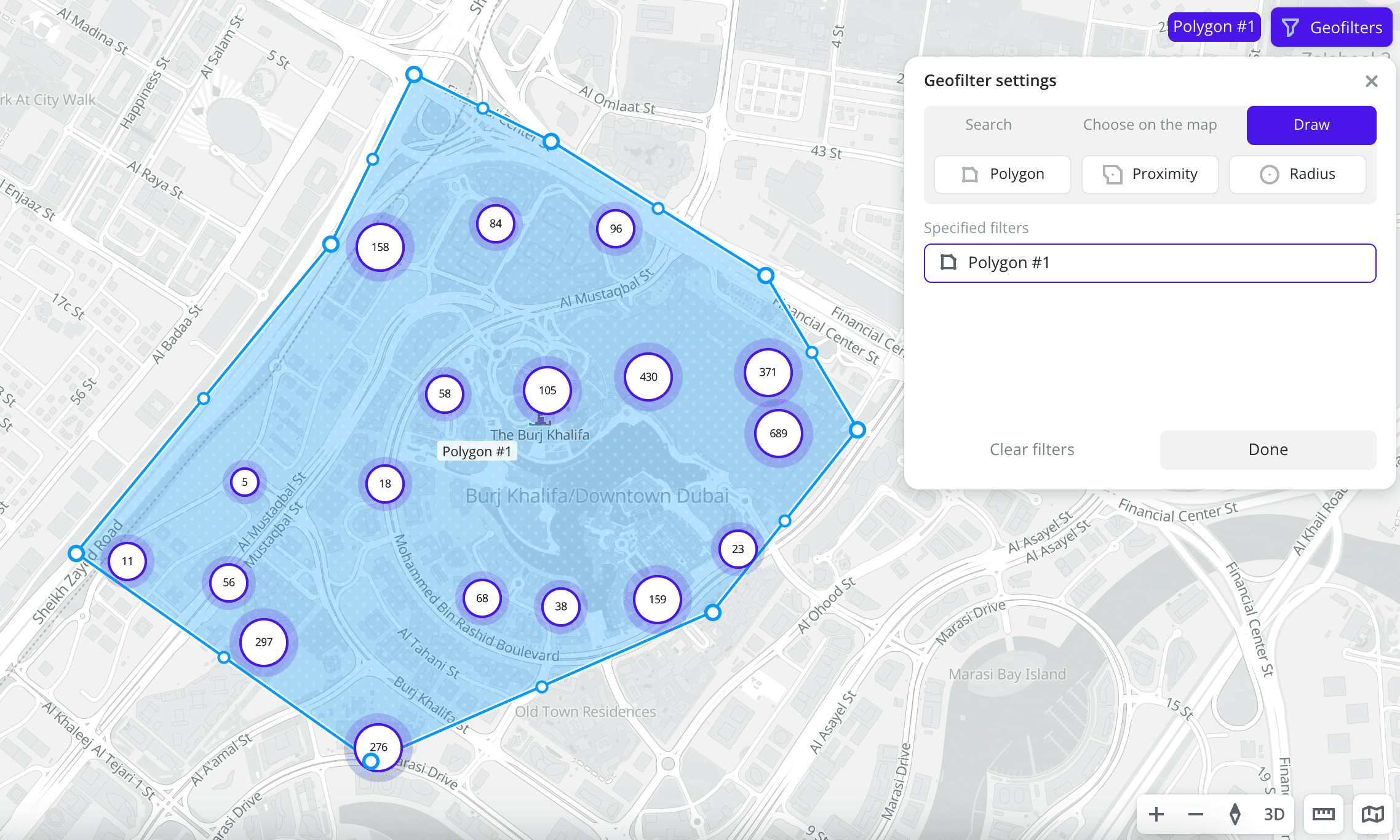Viewport: 1400px width, 840px height.
Task: Click the zoom in plus icon
Action: click(1156, 814)
